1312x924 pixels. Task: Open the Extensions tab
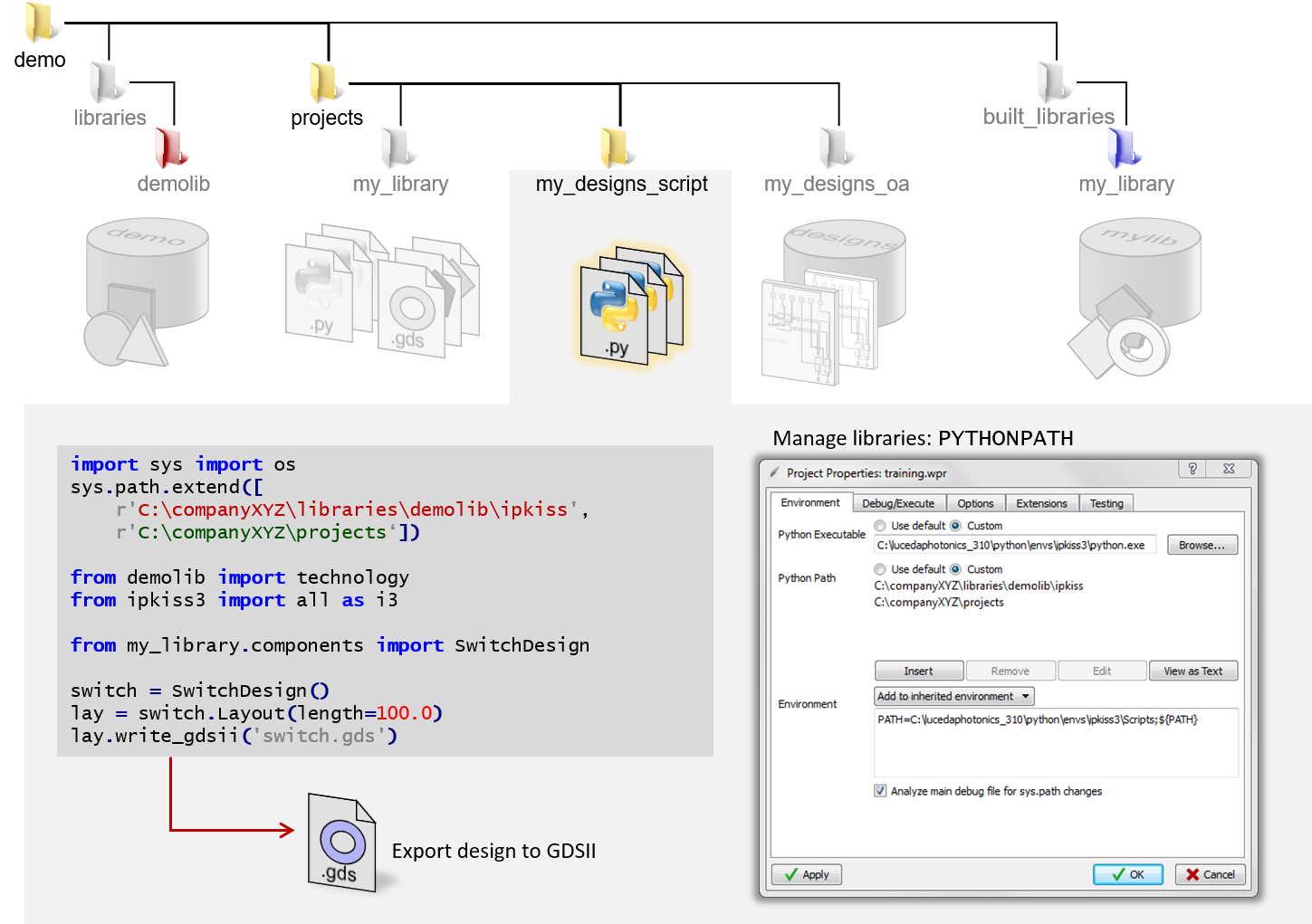coord(1041,503)
